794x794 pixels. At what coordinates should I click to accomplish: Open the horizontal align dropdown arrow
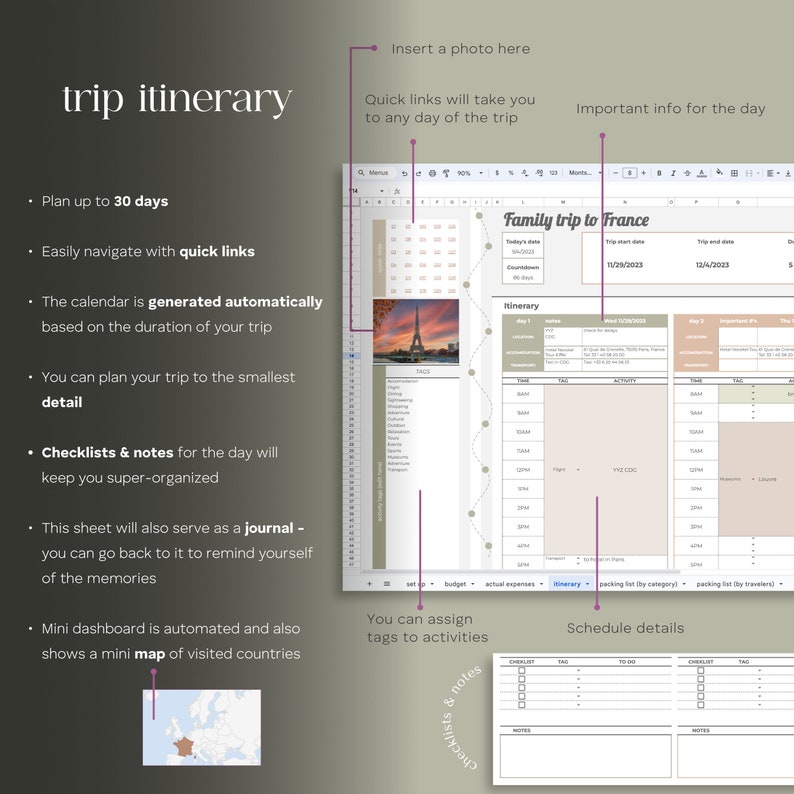(778, 173)
